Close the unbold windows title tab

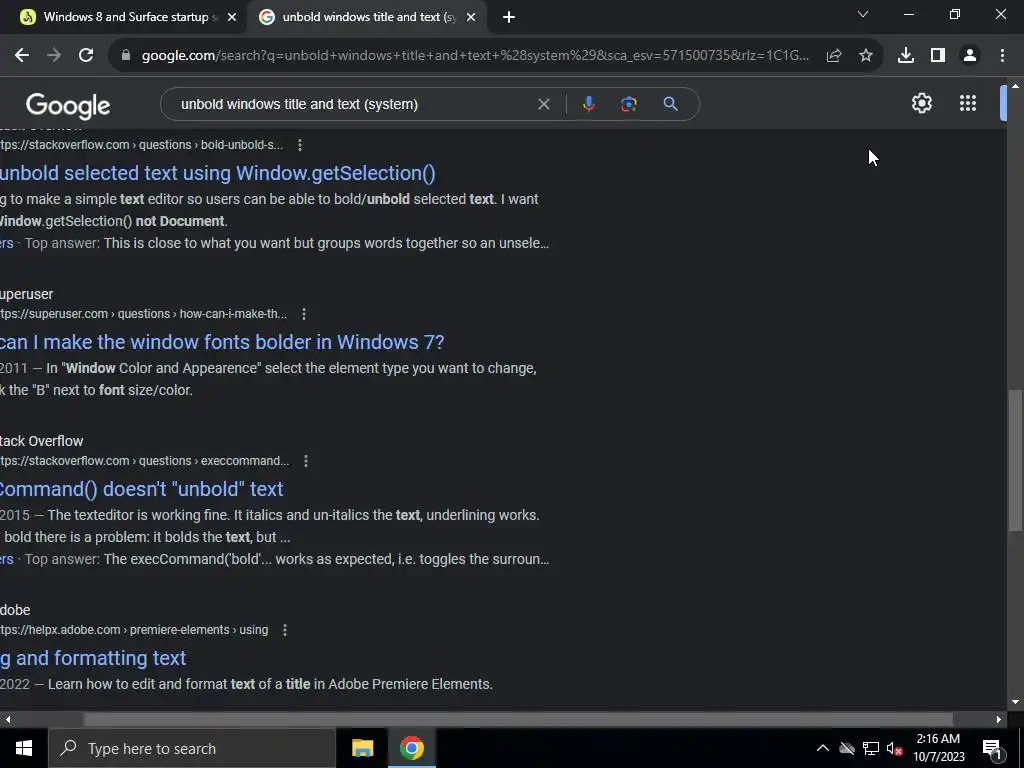coord(471,17)
